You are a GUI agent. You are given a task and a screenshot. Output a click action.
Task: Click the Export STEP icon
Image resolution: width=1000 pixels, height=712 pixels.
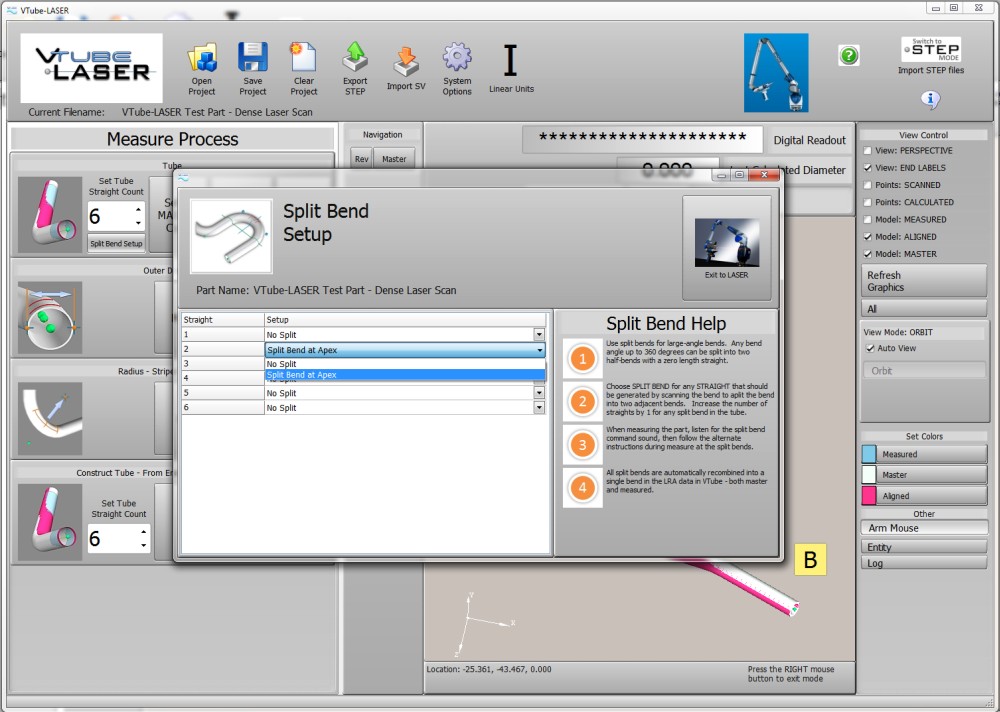355,58
